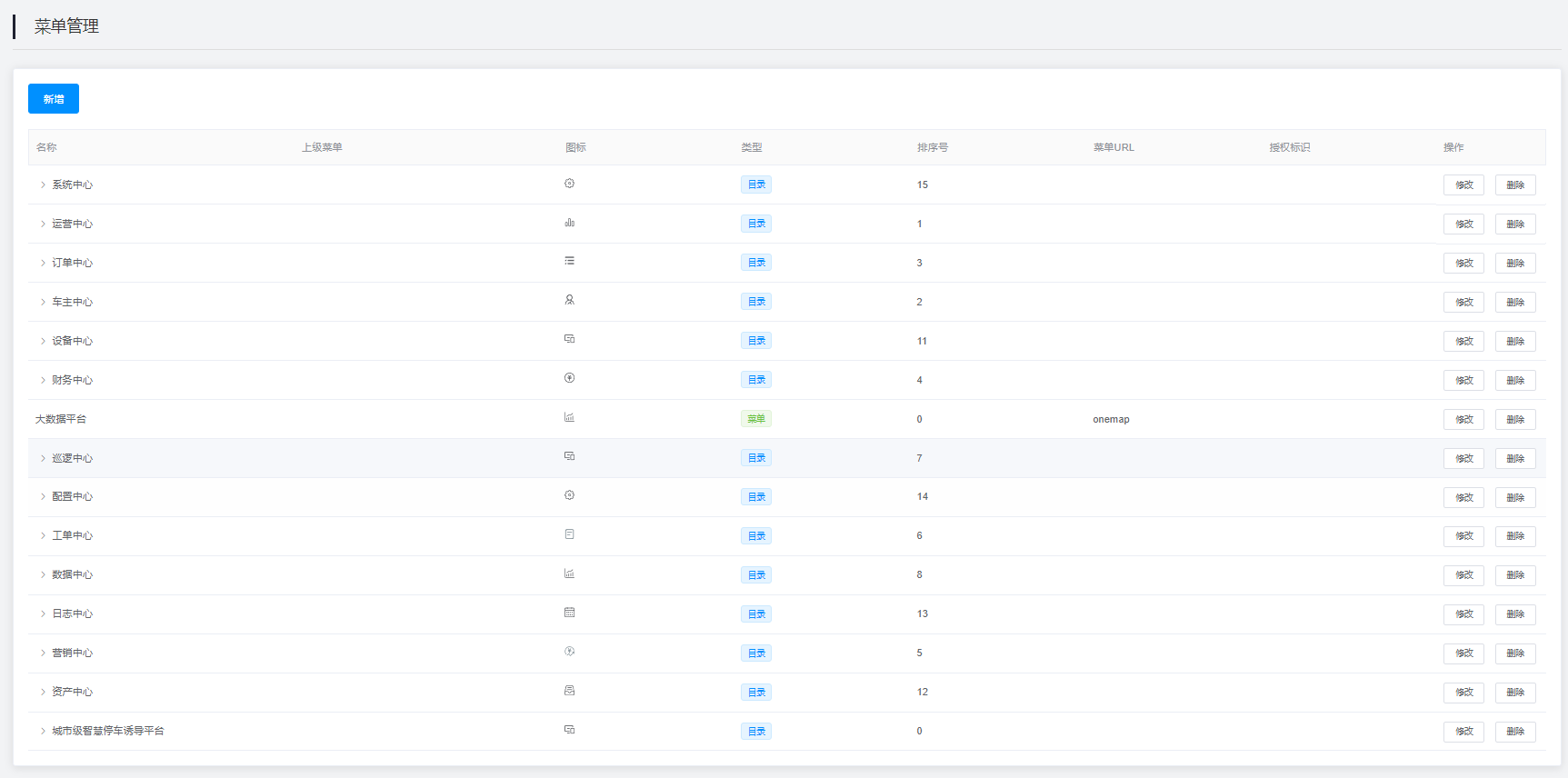Click the chart icon in 大数据平台 row

pos(569,417)
